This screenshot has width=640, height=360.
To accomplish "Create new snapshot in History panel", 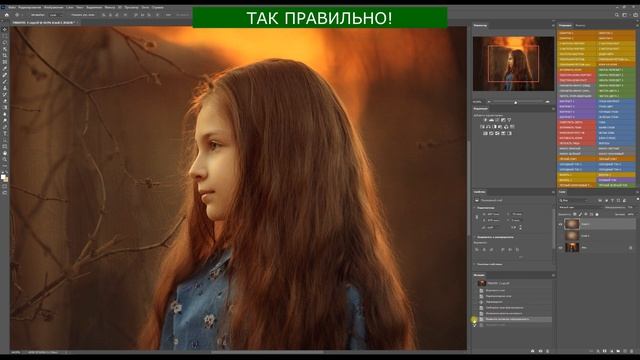I will 540,351.
